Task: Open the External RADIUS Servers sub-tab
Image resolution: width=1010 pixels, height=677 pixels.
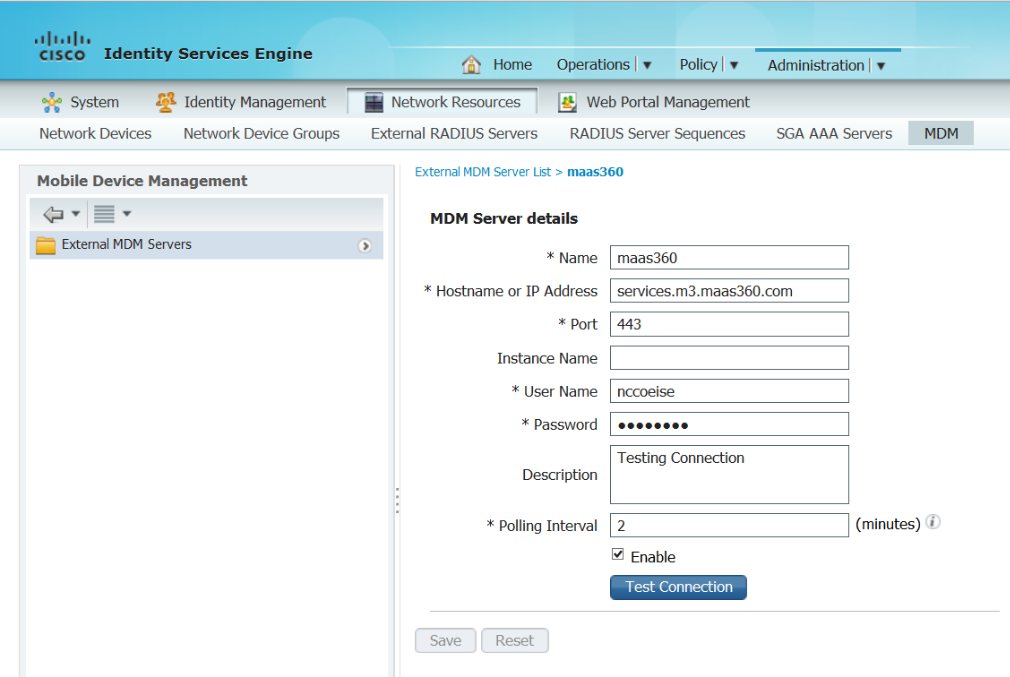Action: point(454,134)
